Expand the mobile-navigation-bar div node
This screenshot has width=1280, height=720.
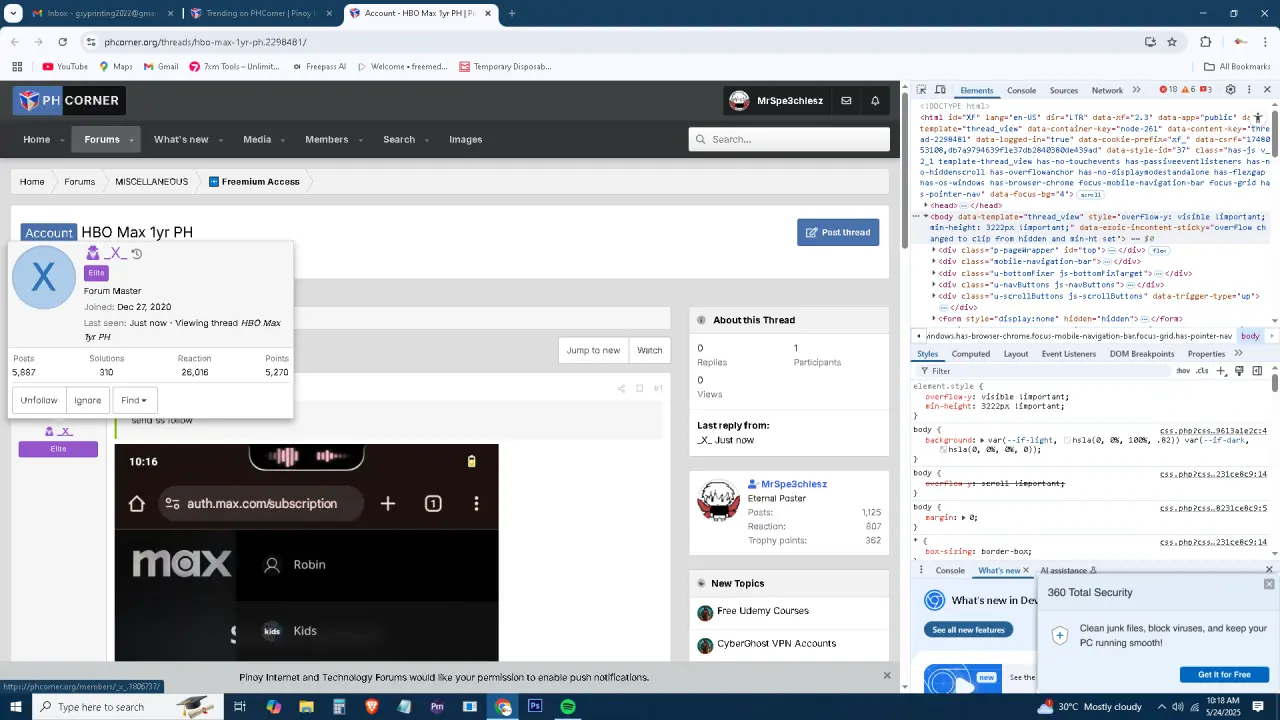[934, 262]
